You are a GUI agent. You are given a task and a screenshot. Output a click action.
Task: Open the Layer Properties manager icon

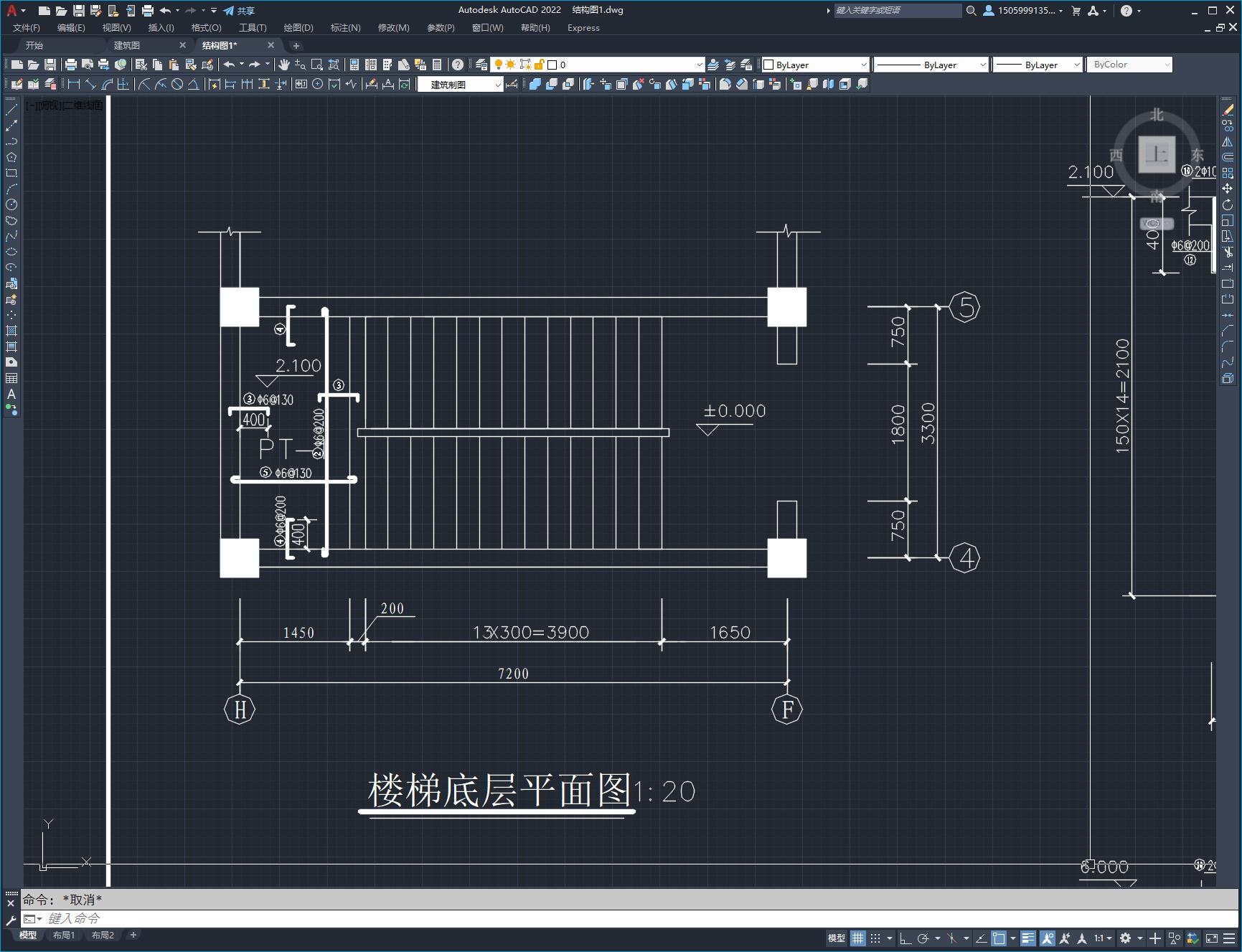click(x=481, y=65)
